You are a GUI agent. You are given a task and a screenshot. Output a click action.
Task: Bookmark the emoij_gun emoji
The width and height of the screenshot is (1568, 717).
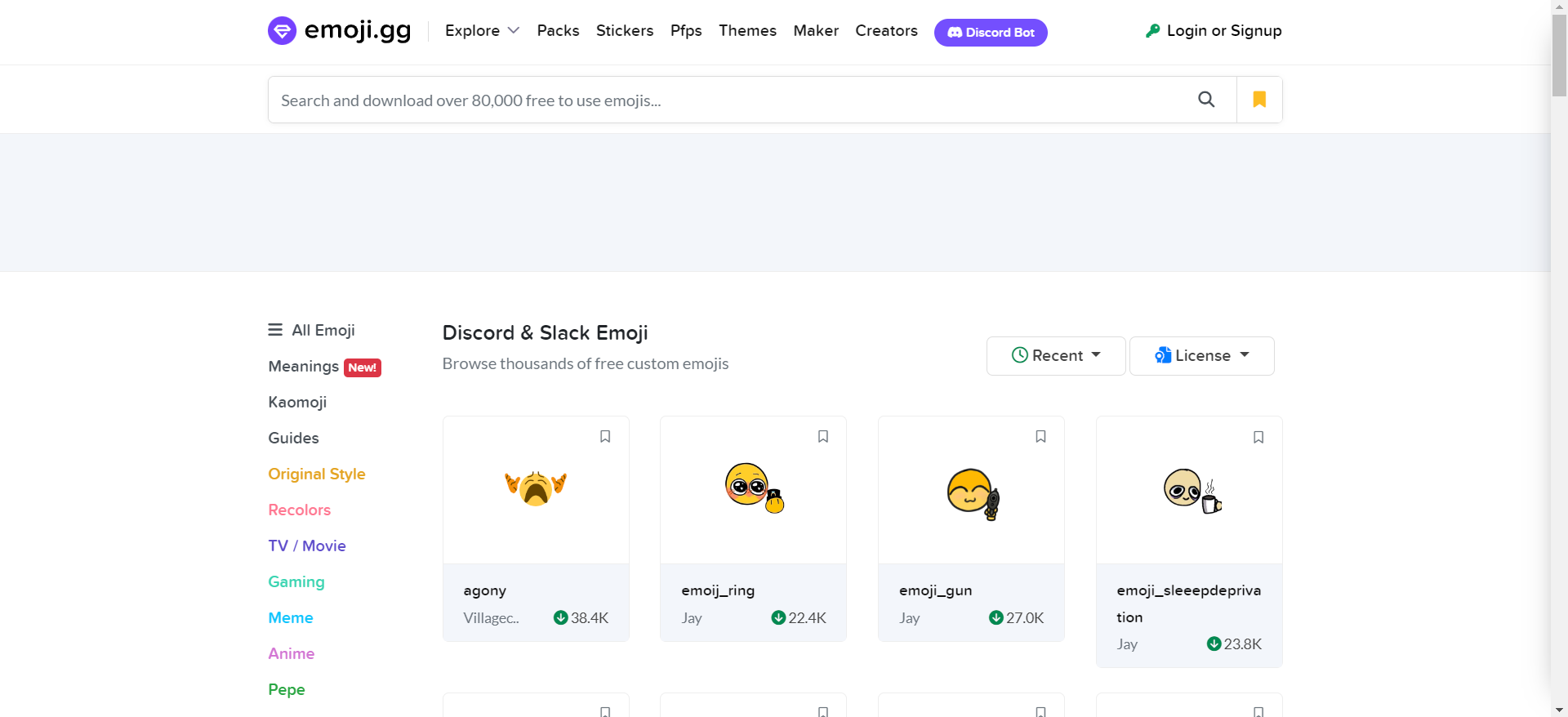1040,437
